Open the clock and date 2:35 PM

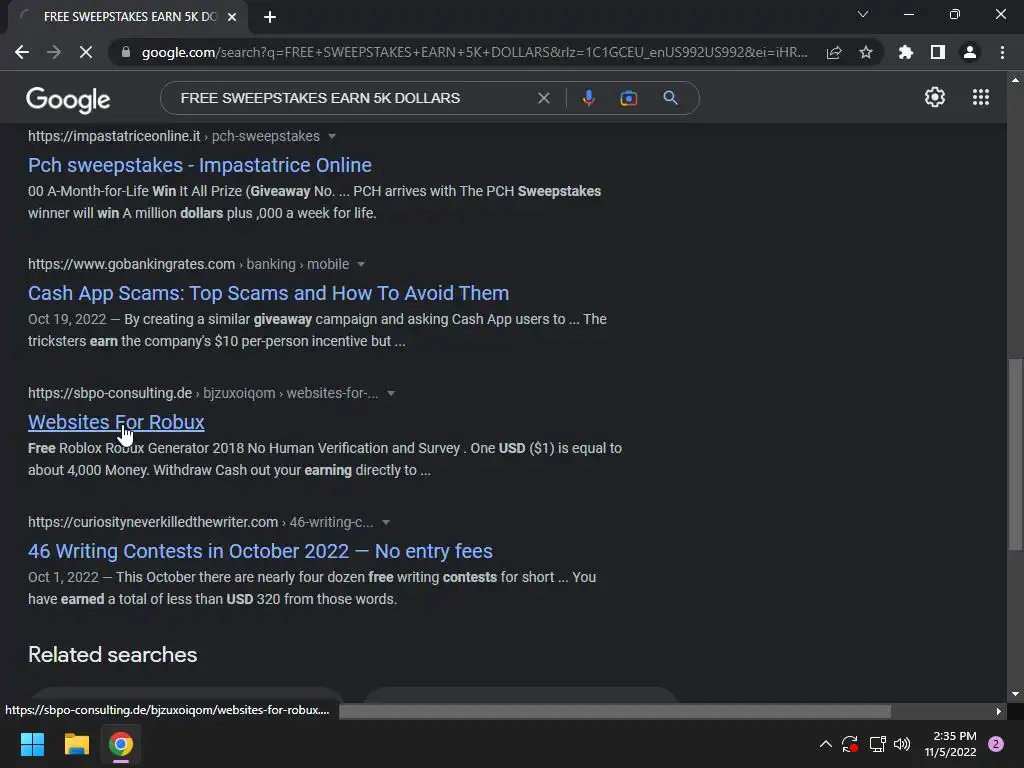(950, 744)
